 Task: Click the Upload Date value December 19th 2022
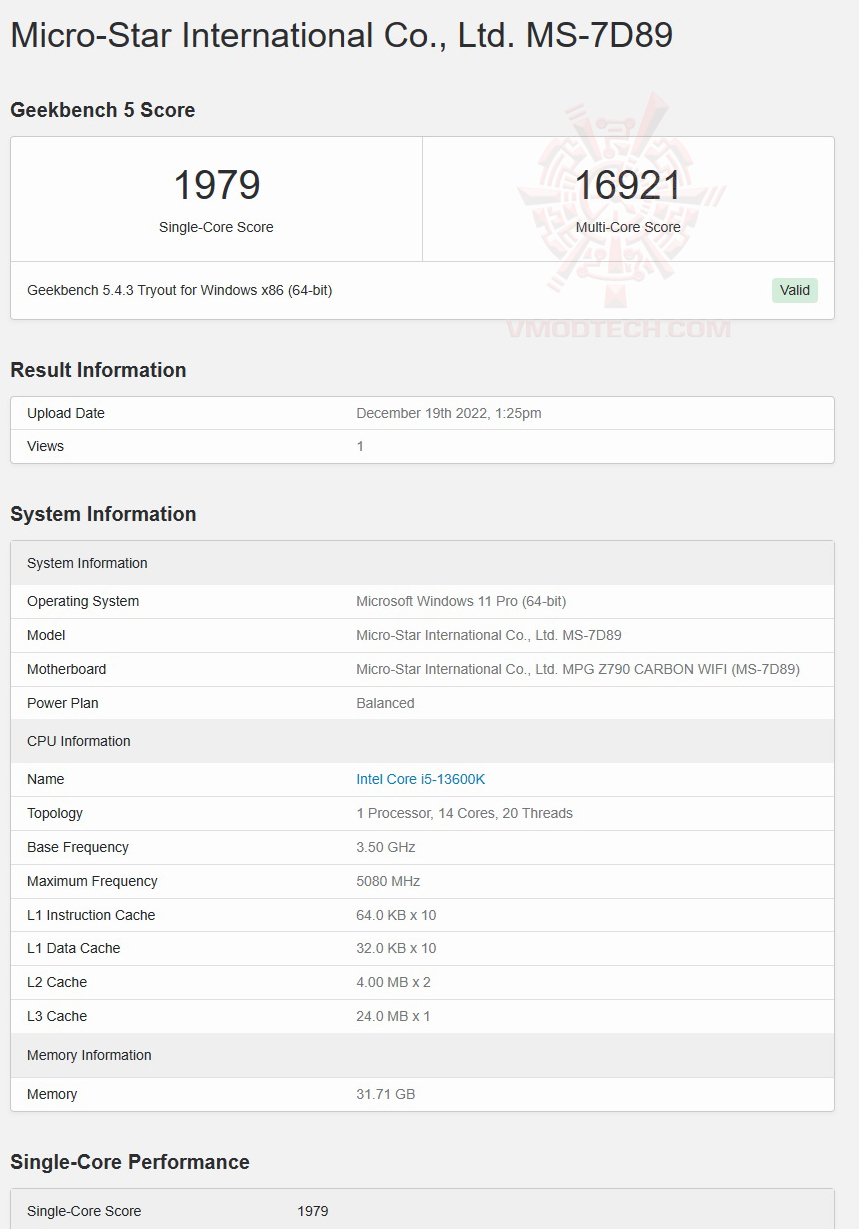(449, 413)
